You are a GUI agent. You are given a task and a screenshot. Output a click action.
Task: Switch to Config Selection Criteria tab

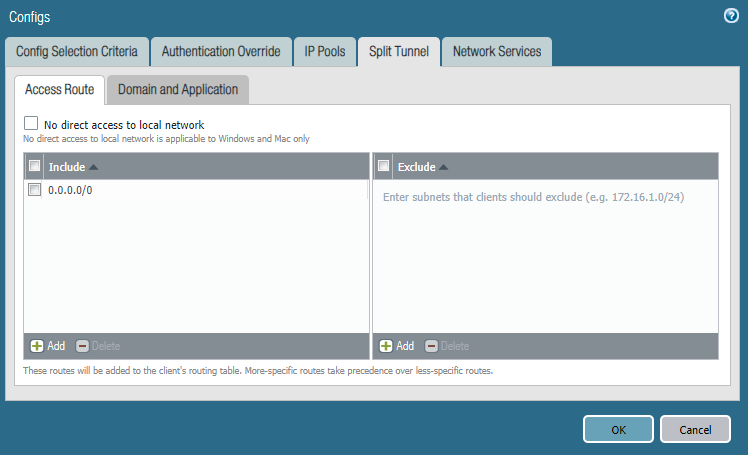point(77,52)
